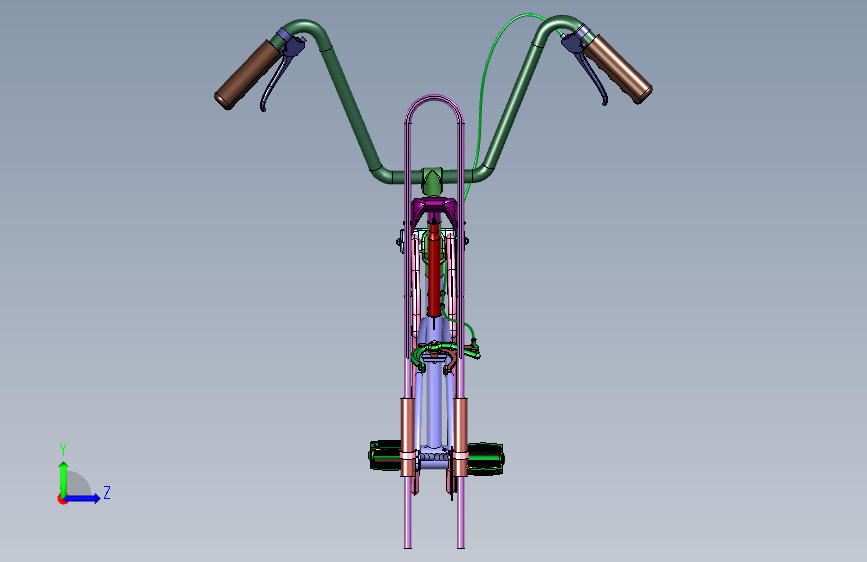Select the green handlebar's left angled tube

point(351,109)
